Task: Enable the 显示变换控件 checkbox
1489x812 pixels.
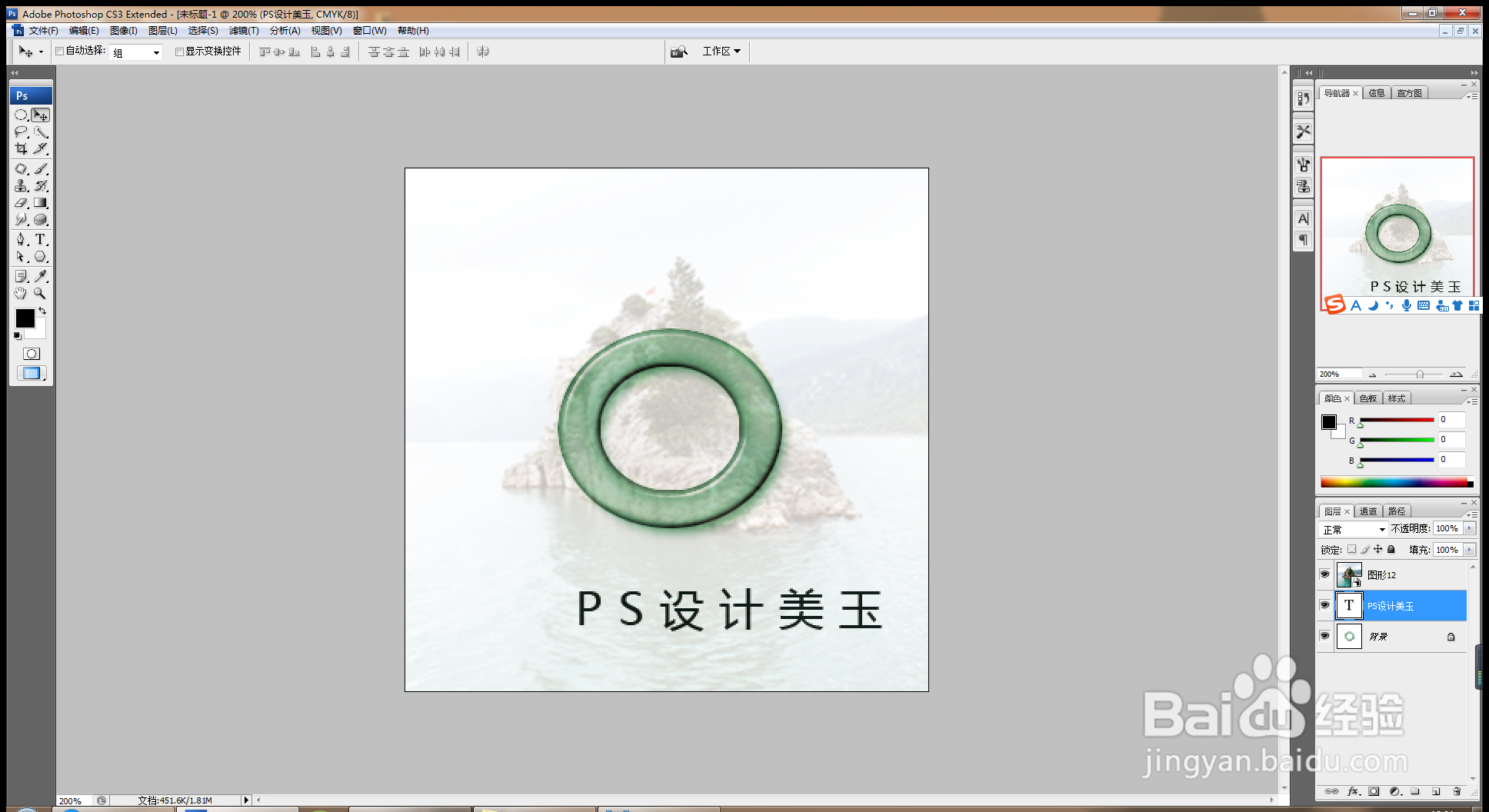Action: 179,51
